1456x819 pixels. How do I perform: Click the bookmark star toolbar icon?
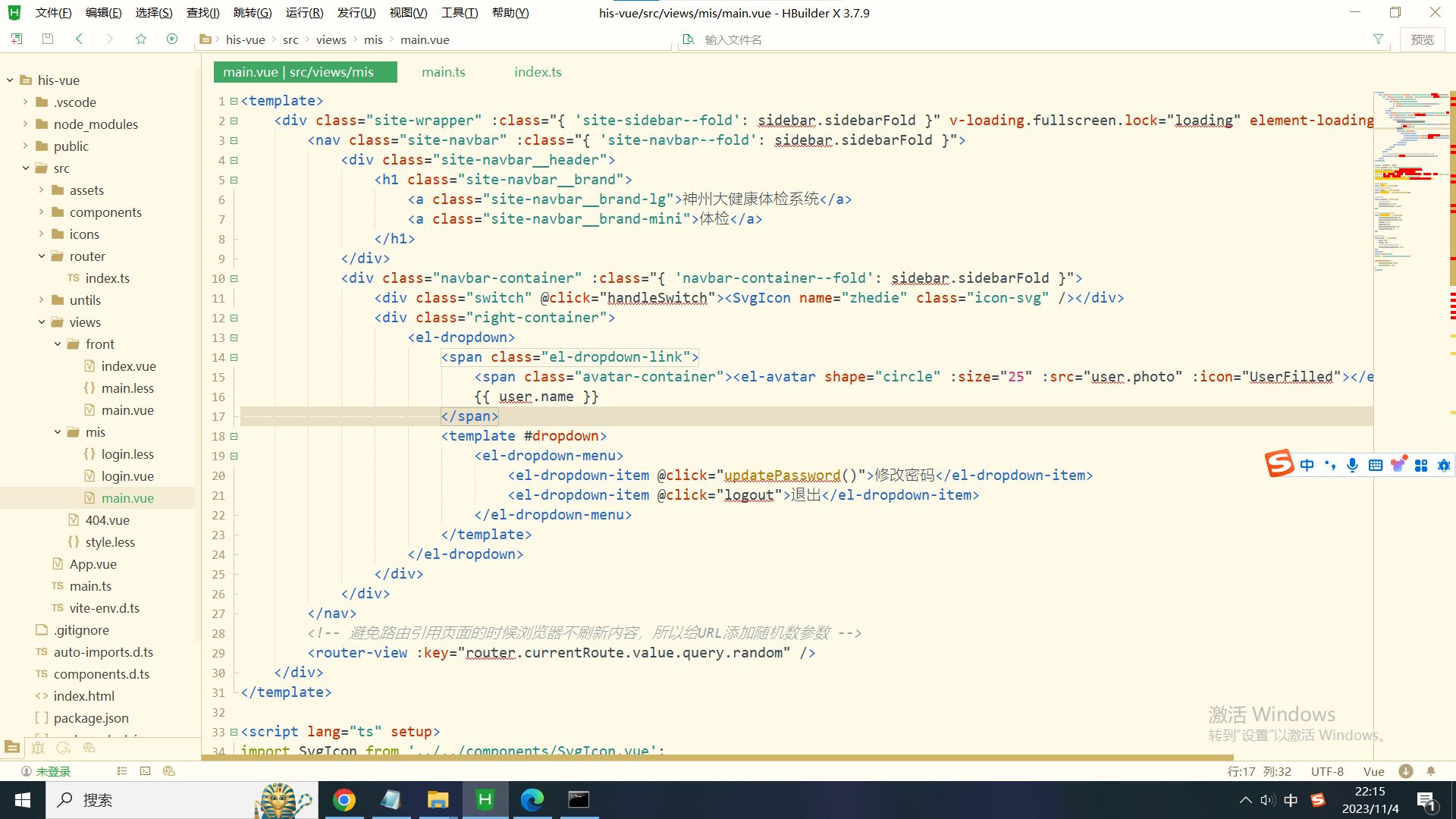pyautogui.click(x=141, y=39)
